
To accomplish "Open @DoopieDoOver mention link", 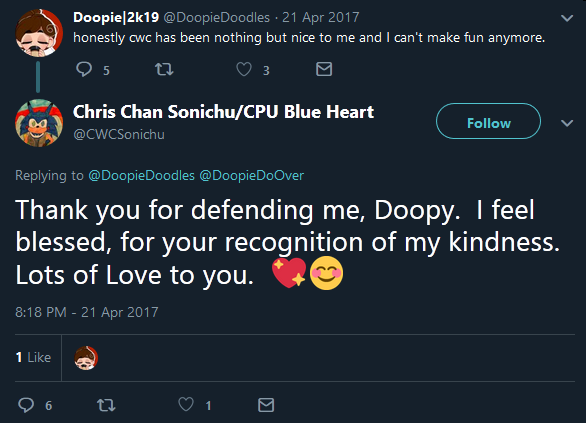I will (252, 175).
